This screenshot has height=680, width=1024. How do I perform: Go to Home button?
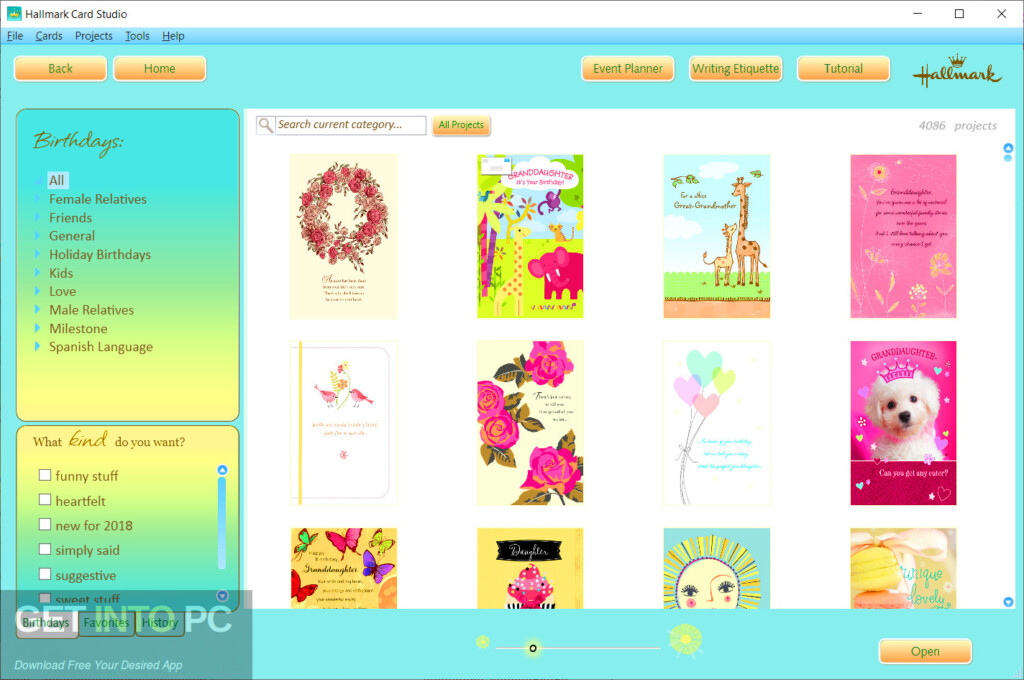tap(159, 69)
